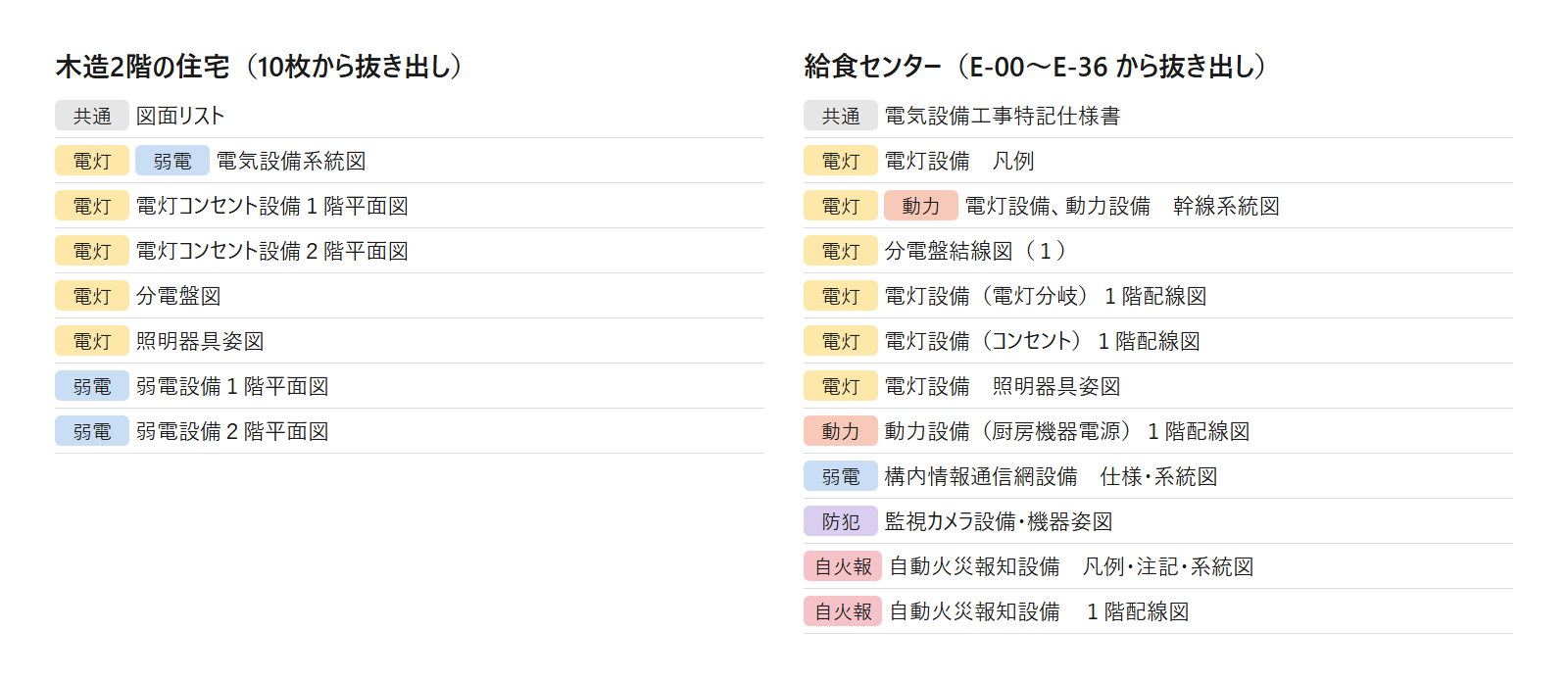The image size is (1568, 681).
Task: Select the 図面リスト row text
Action: [180, 116]
